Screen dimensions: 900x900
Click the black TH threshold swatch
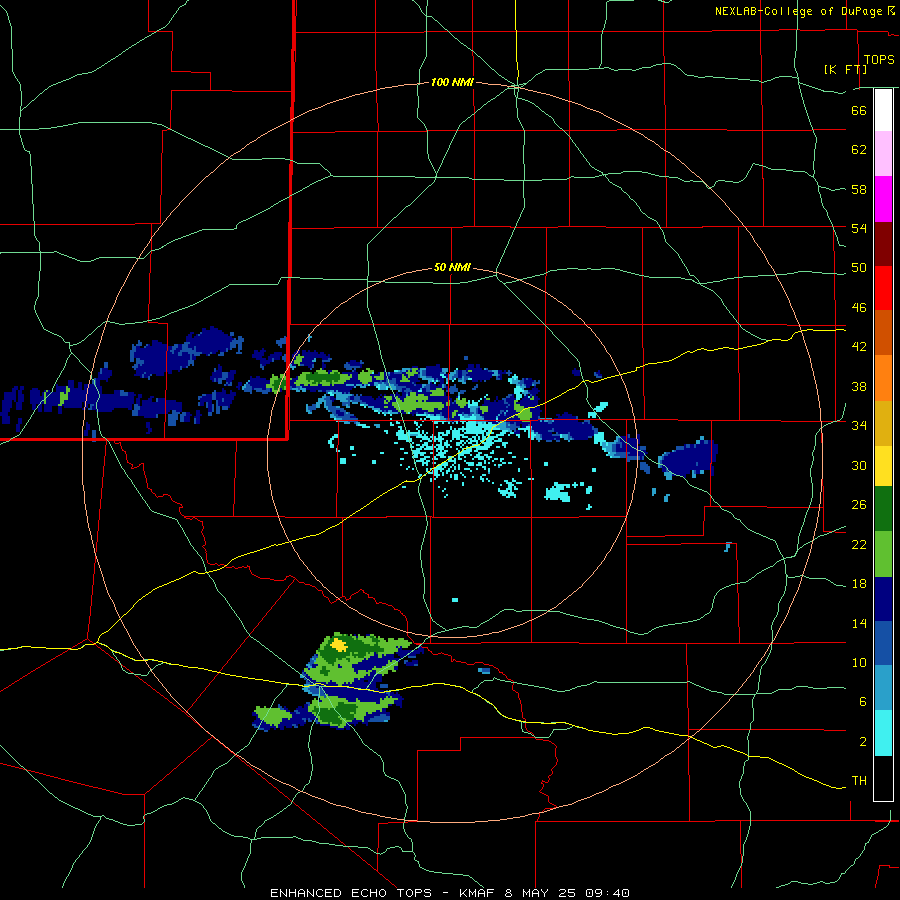[883, 778]
